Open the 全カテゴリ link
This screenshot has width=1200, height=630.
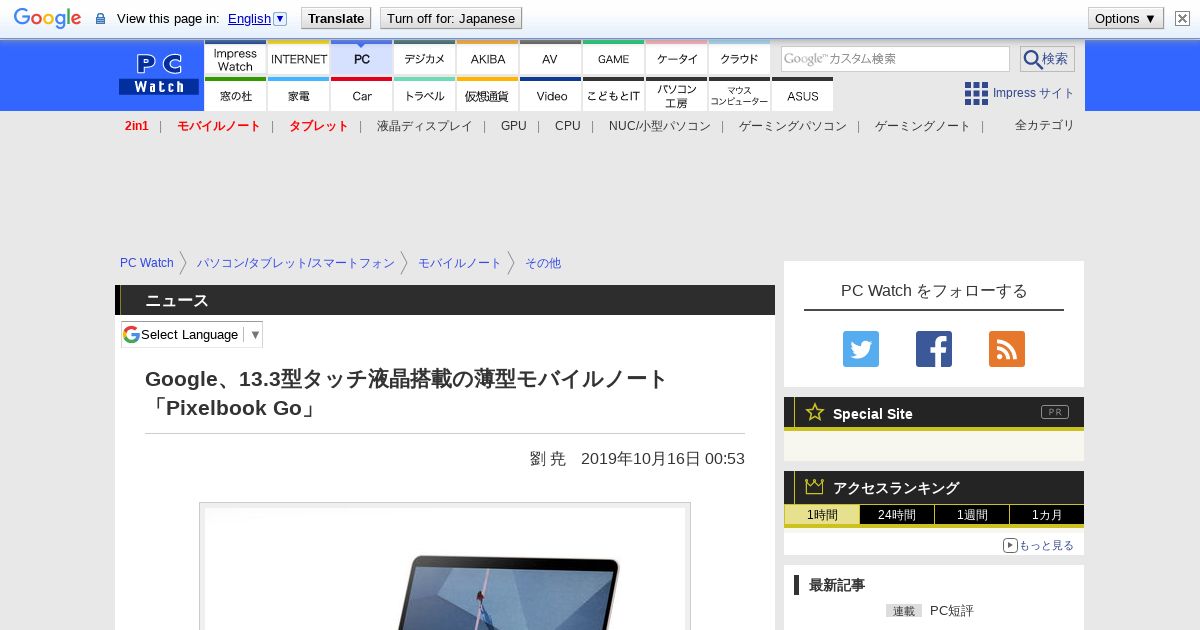1045,125
